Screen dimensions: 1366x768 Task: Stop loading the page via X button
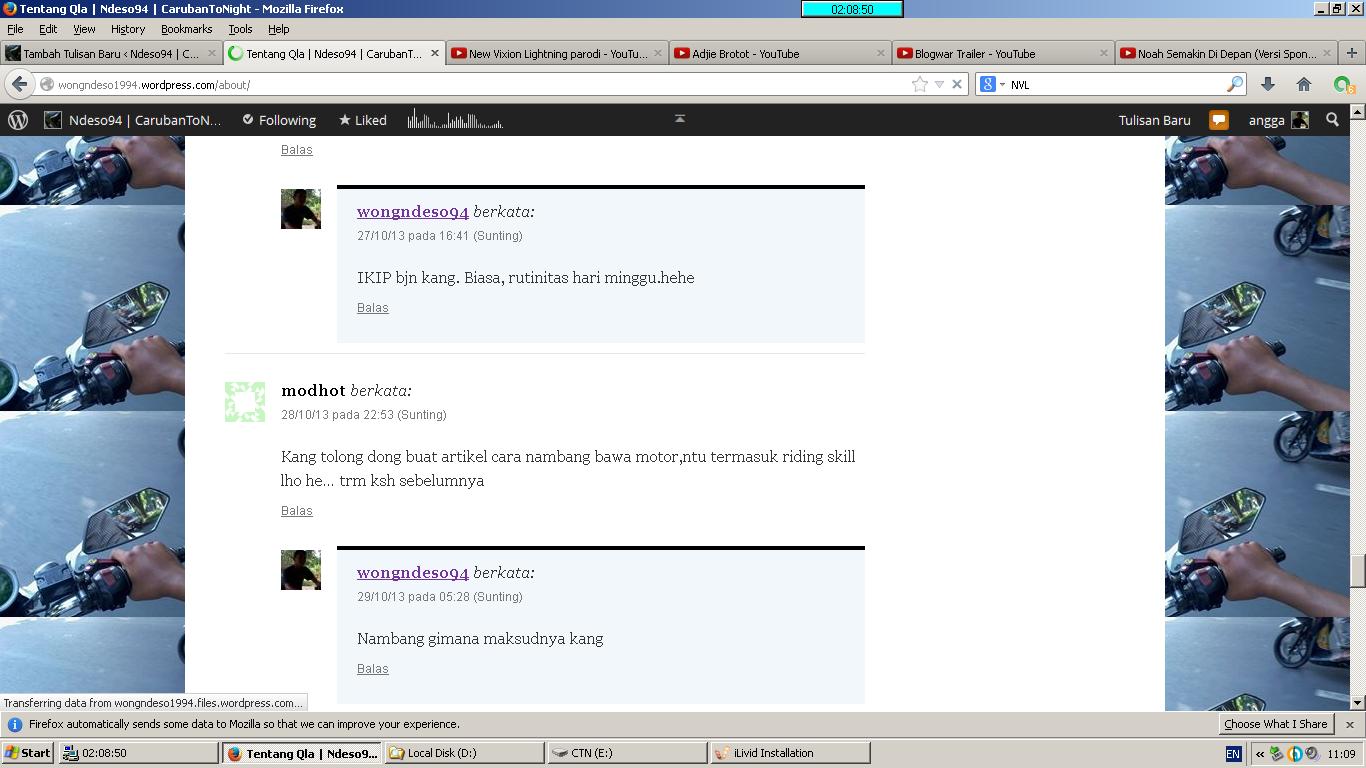click(x=957, y=85)
